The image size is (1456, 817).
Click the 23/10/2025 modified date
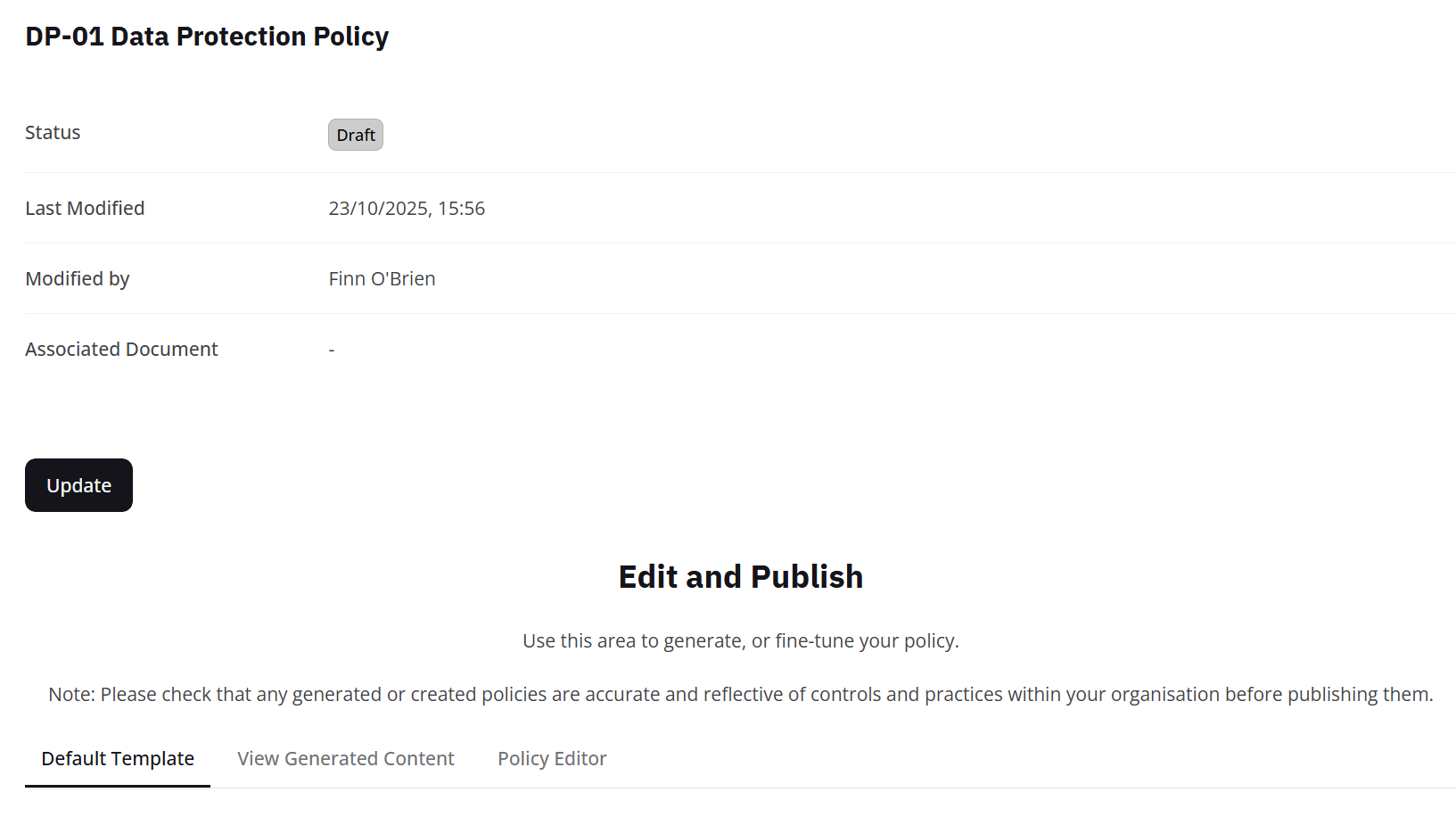[378, 208]
